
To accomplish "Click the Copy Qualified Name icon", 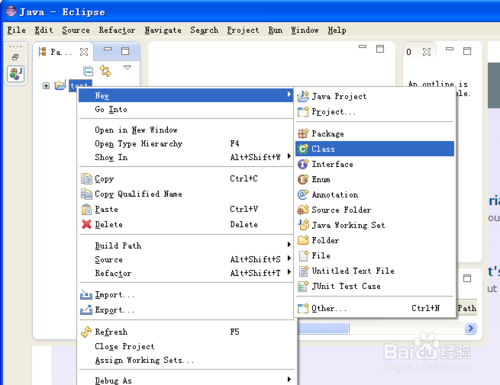I will click(86, 194).
